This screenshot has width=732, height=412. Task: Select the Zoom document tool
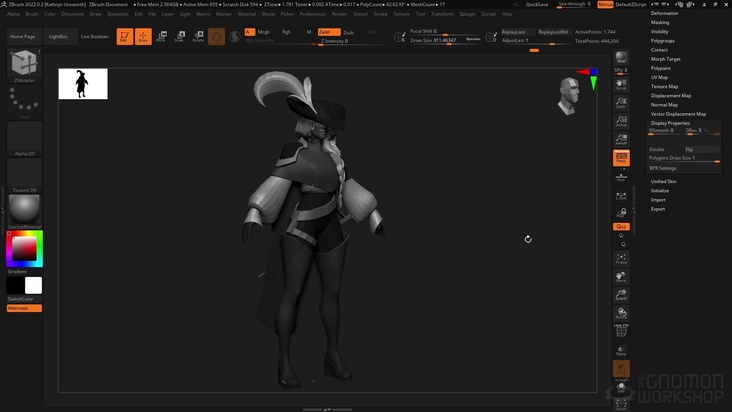pyautogui.click(x=621, y=103)
